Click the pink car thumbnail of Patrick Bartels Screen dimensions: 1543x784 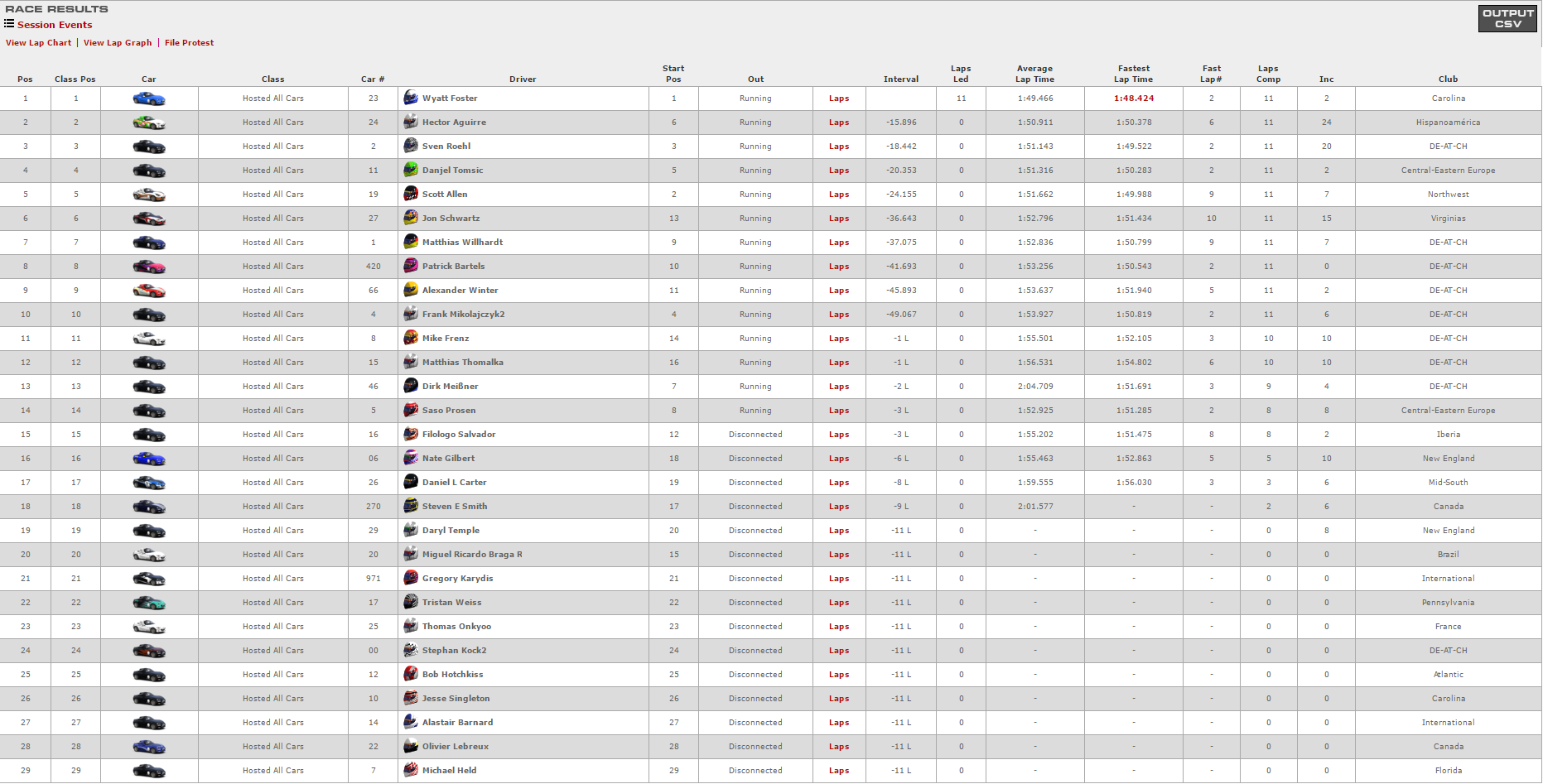click(149, 267)
